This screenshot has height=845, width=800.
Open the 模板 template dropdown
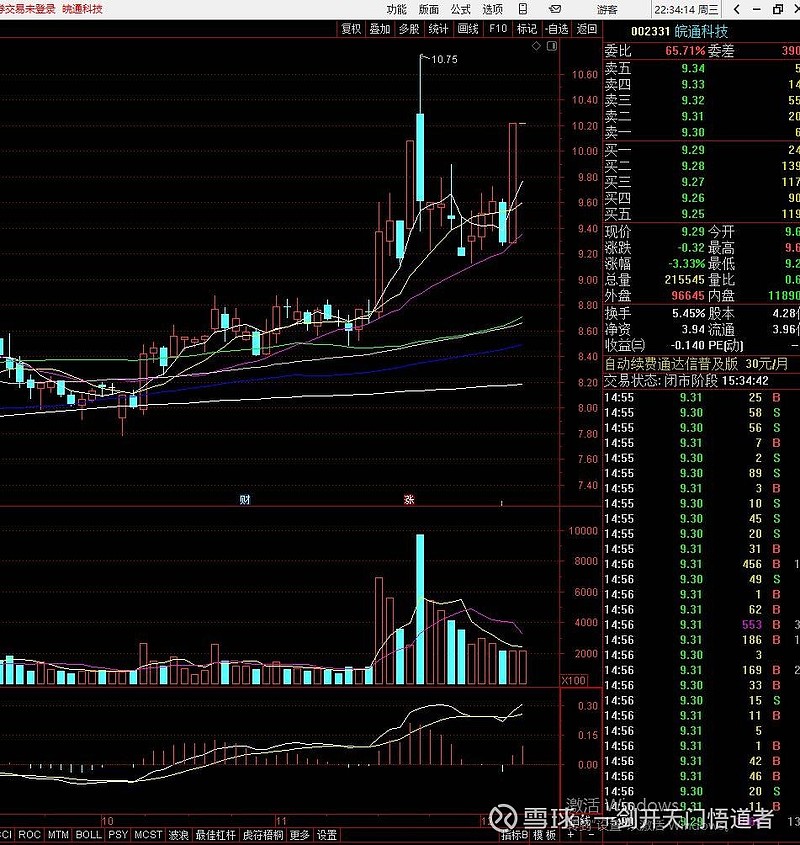coord(543,835)
